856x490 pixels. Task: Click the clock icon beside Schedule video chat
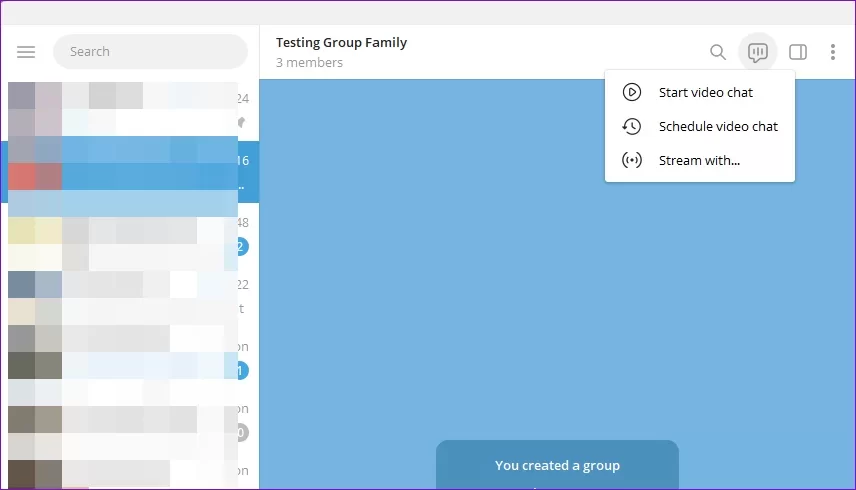pos(631,126)
